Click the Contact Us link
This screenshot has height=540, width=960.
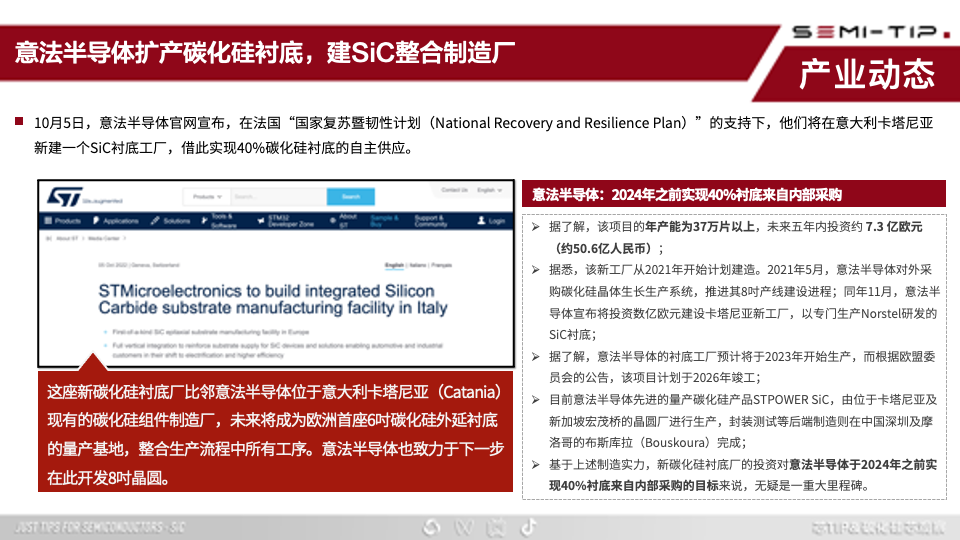pos(454,190)
